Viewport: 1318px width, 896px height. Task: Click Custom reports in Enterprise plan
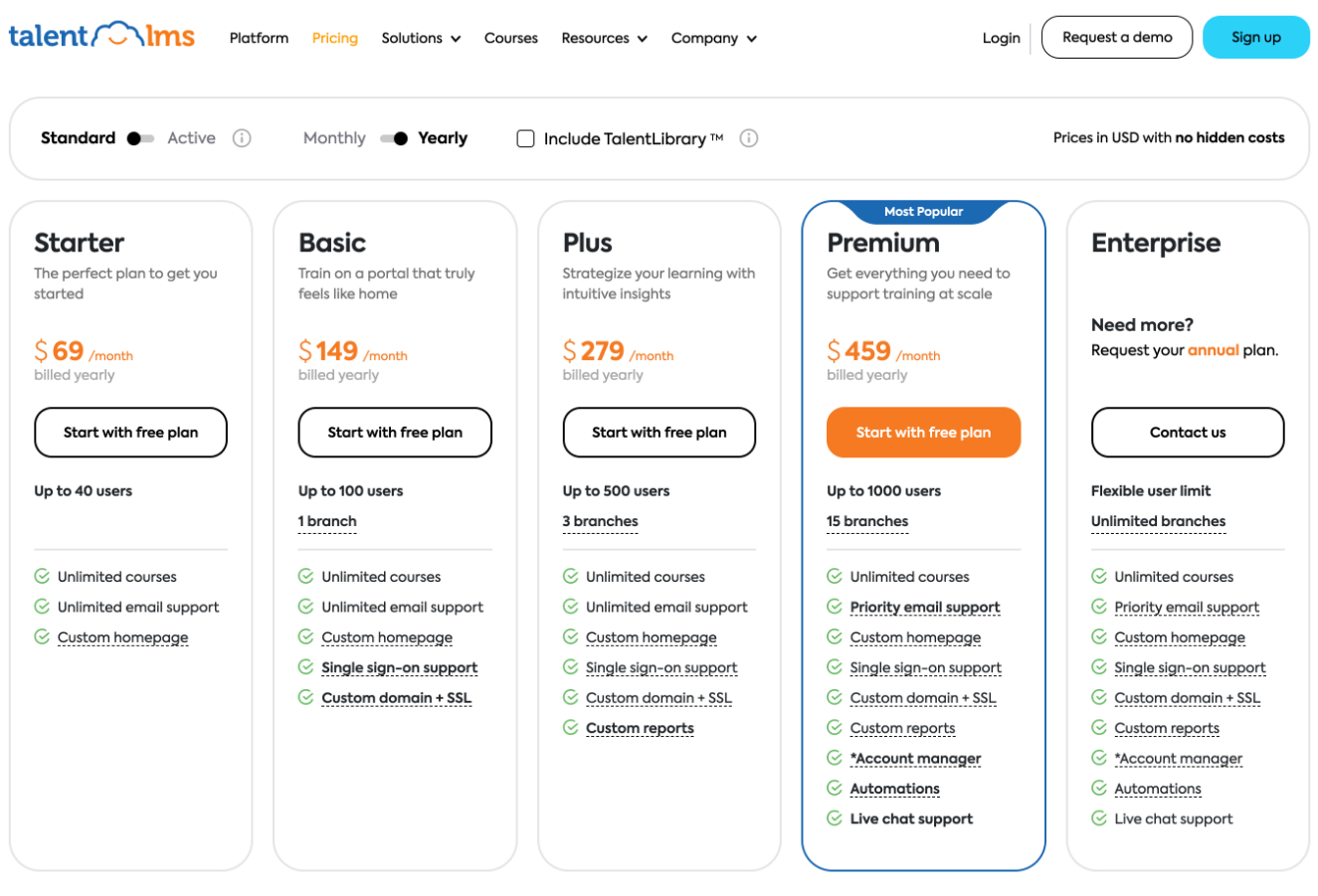point(1167,729)
